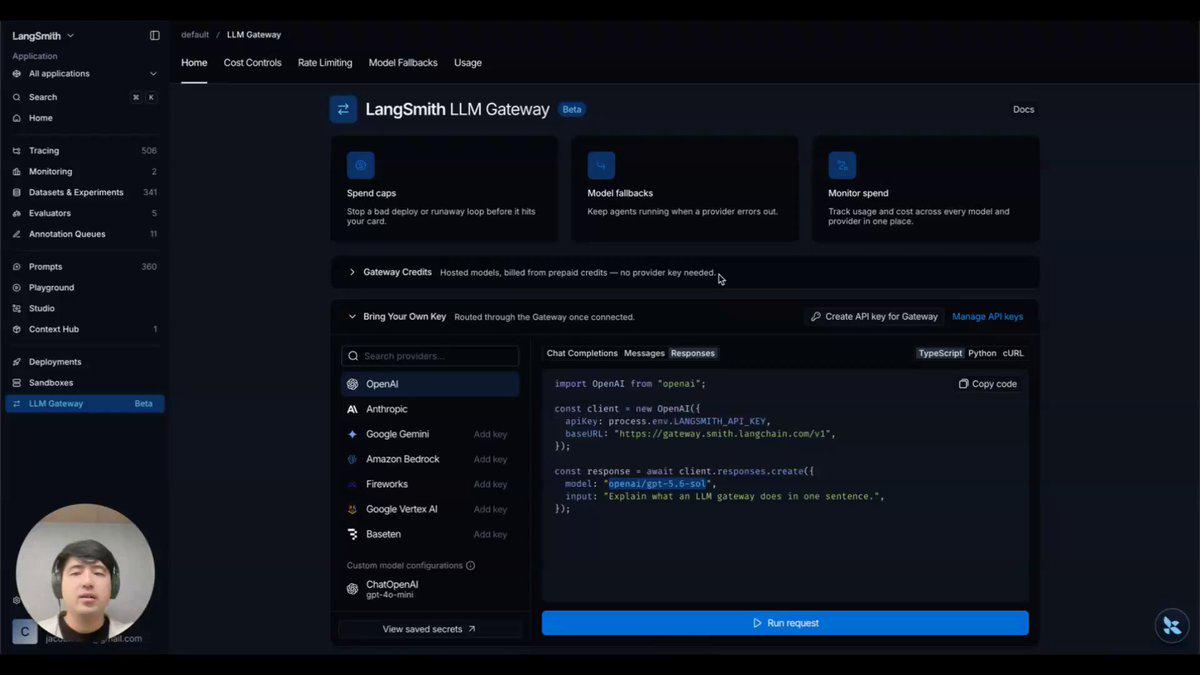Image resolution: width=1200 pixels, height=675 pixels.
Task: Click the Fireworks provider icon
Action: coord(352,484)
